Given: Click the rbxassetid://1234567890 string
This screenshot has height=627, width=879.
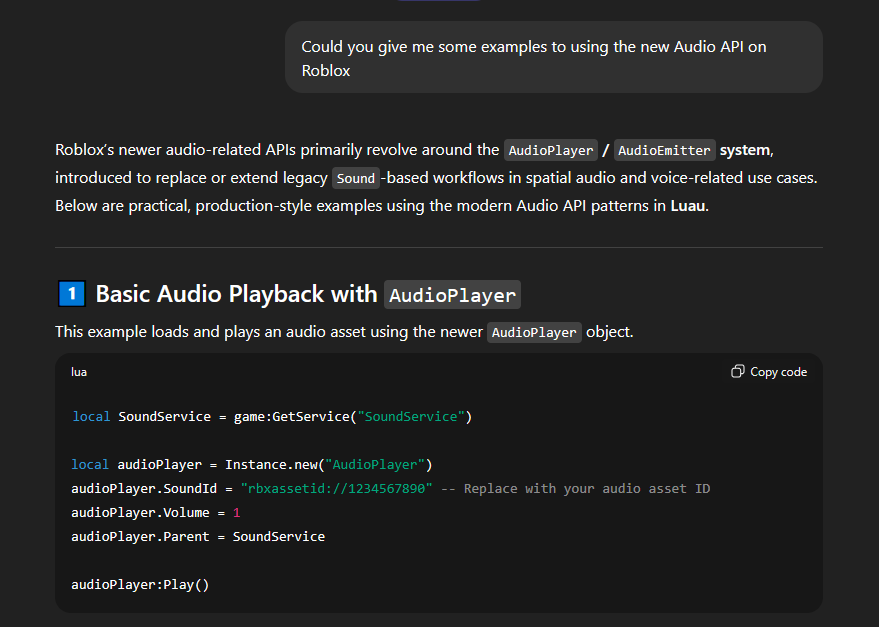Looking at the screenshot, I should pos(336,488).
